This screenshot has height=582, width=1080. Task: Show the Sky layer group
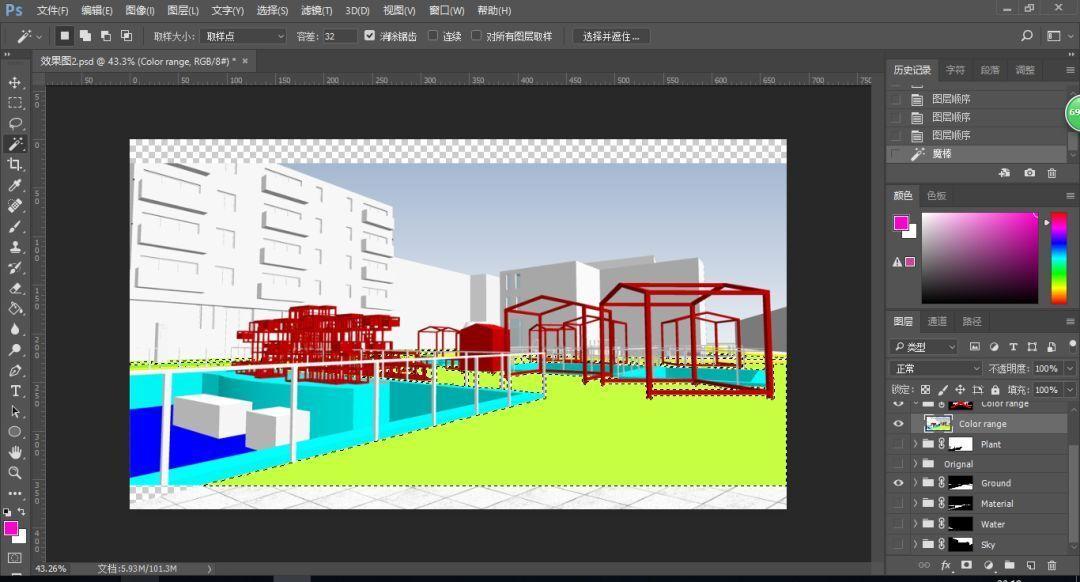click(x=898, y=544)
